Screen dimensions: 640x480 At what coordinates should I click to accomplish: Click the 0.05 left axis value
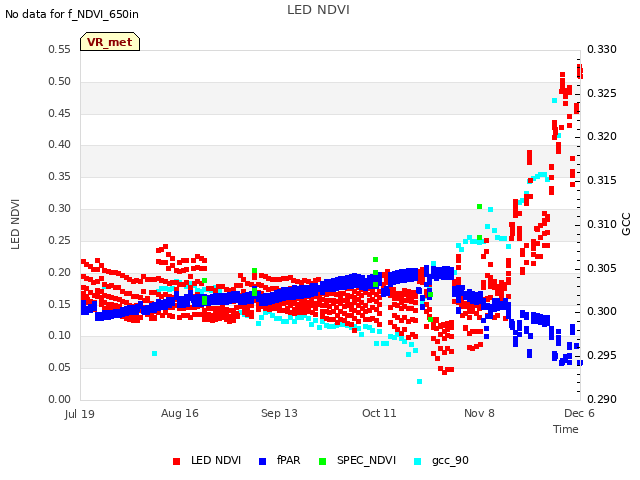point(59,367)
